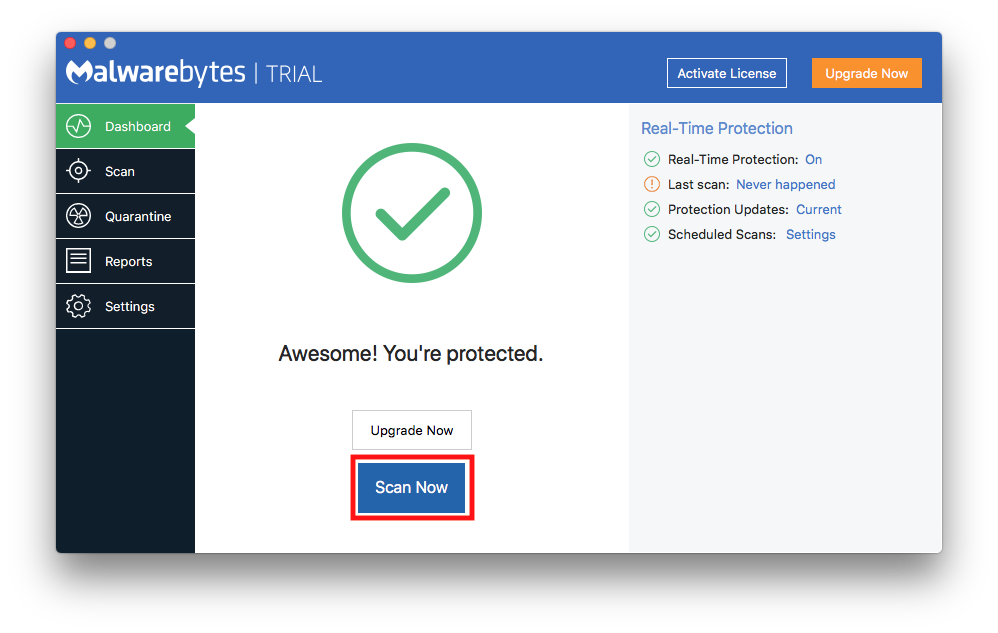This screenshot has height=633, width=998.
Task: Toggle Real-Time Protection via the On link
Action: coord(813,160)
